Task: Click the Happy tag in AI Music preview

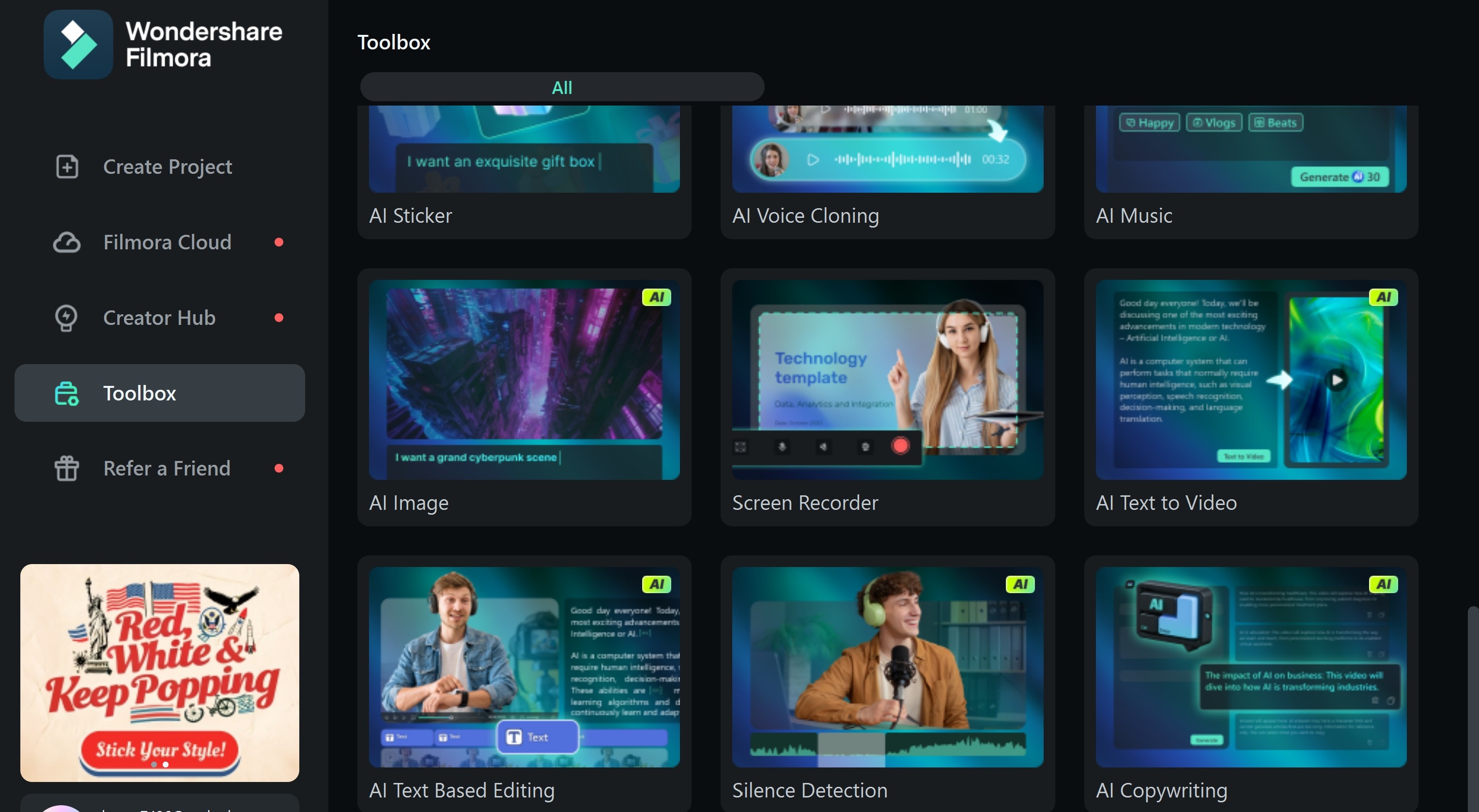Action: pos(1149,123)
